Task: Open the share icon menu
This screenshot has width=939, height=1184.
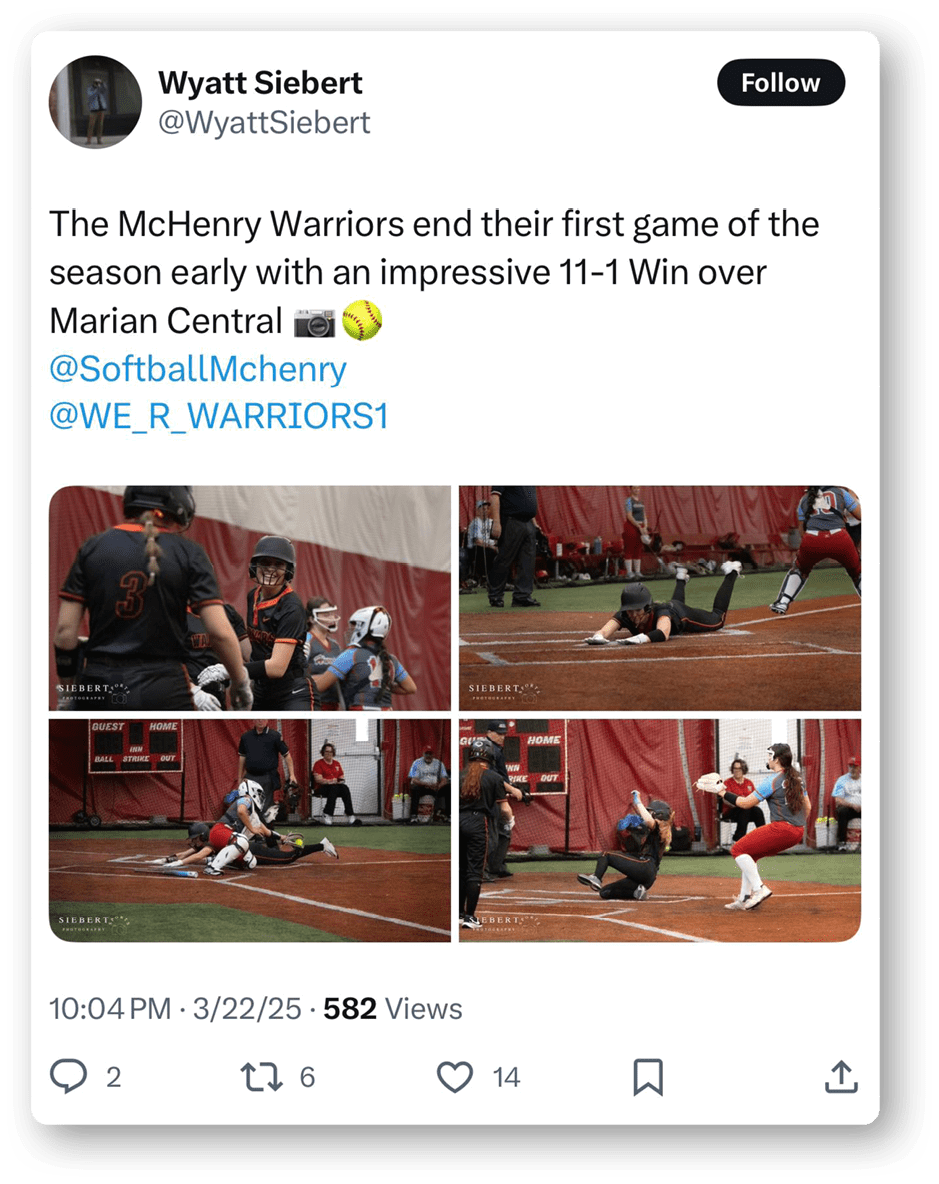Action: click(841, 1077)
